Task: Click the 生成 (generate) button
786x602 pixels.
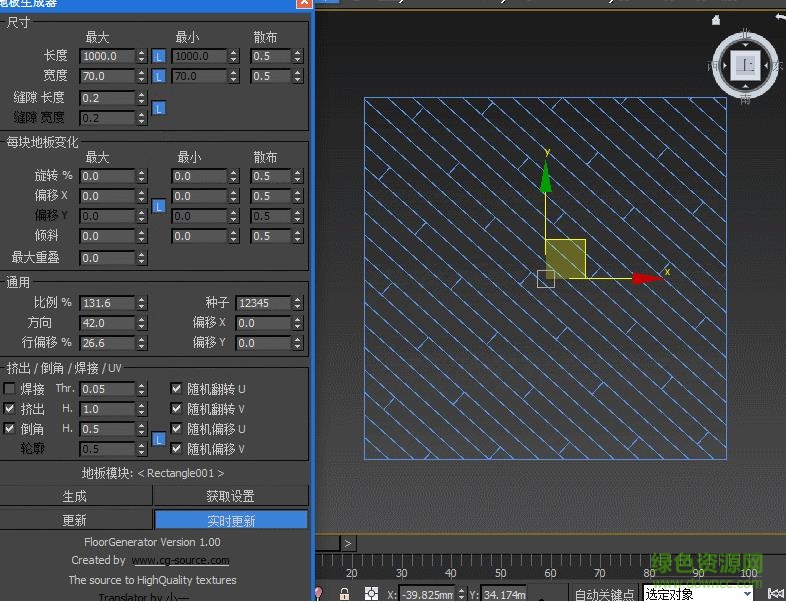Action: 75,496
